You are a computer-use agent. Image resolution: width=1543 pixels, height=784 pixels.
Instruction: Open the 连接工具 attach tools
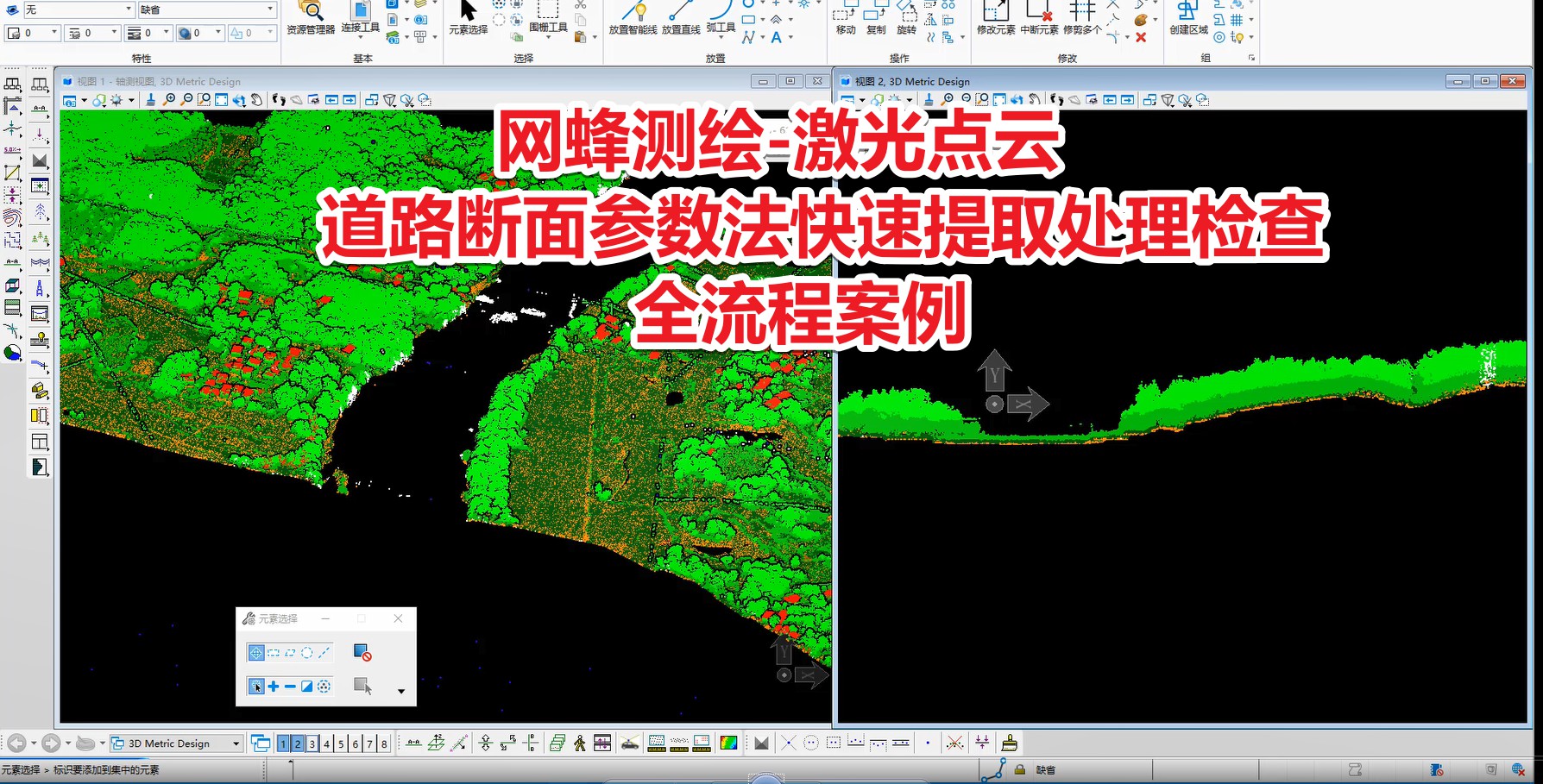[x=360, y=17]
